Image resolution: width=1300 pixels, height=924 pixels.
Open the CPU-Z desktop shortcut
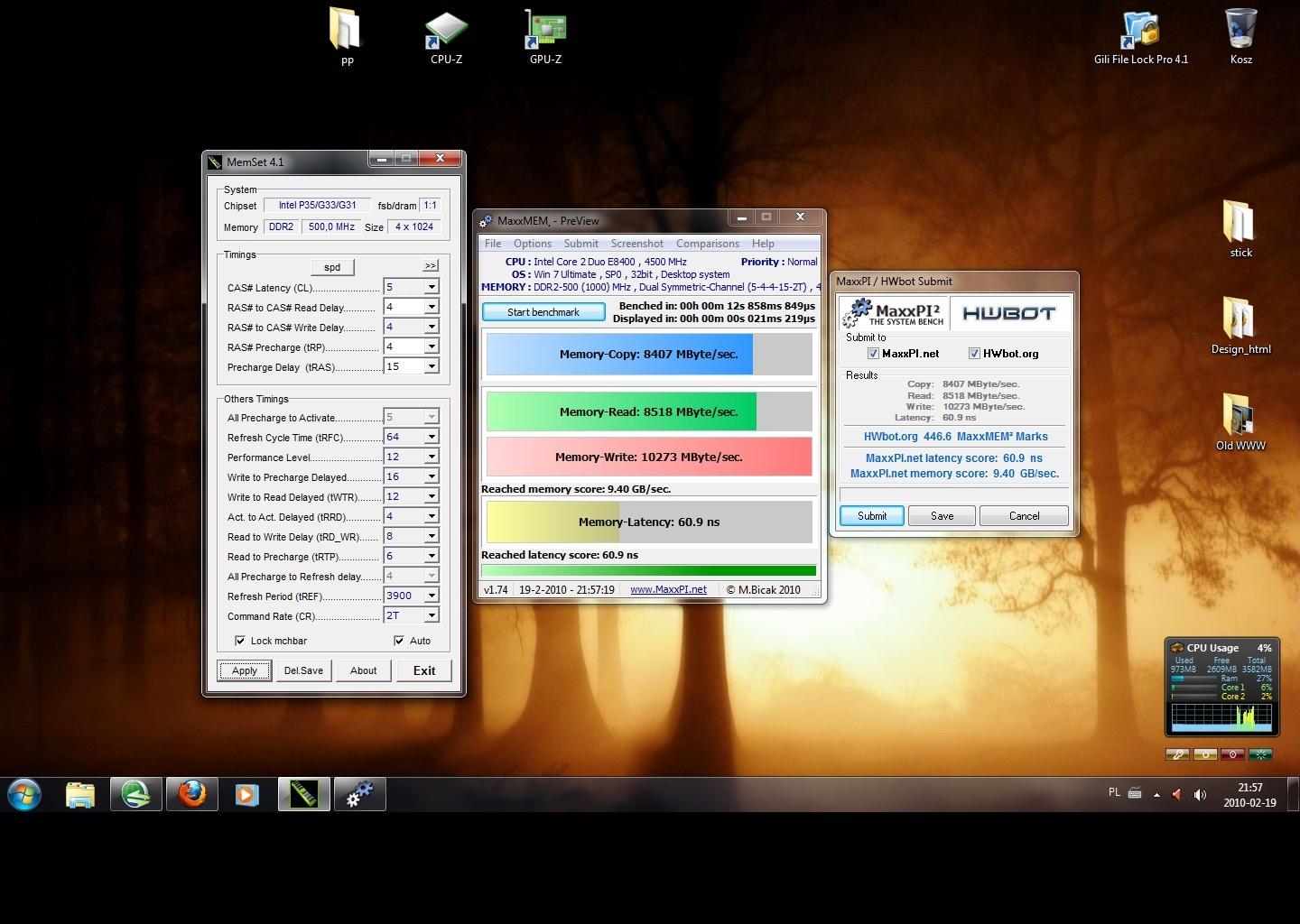click(446, 38)
